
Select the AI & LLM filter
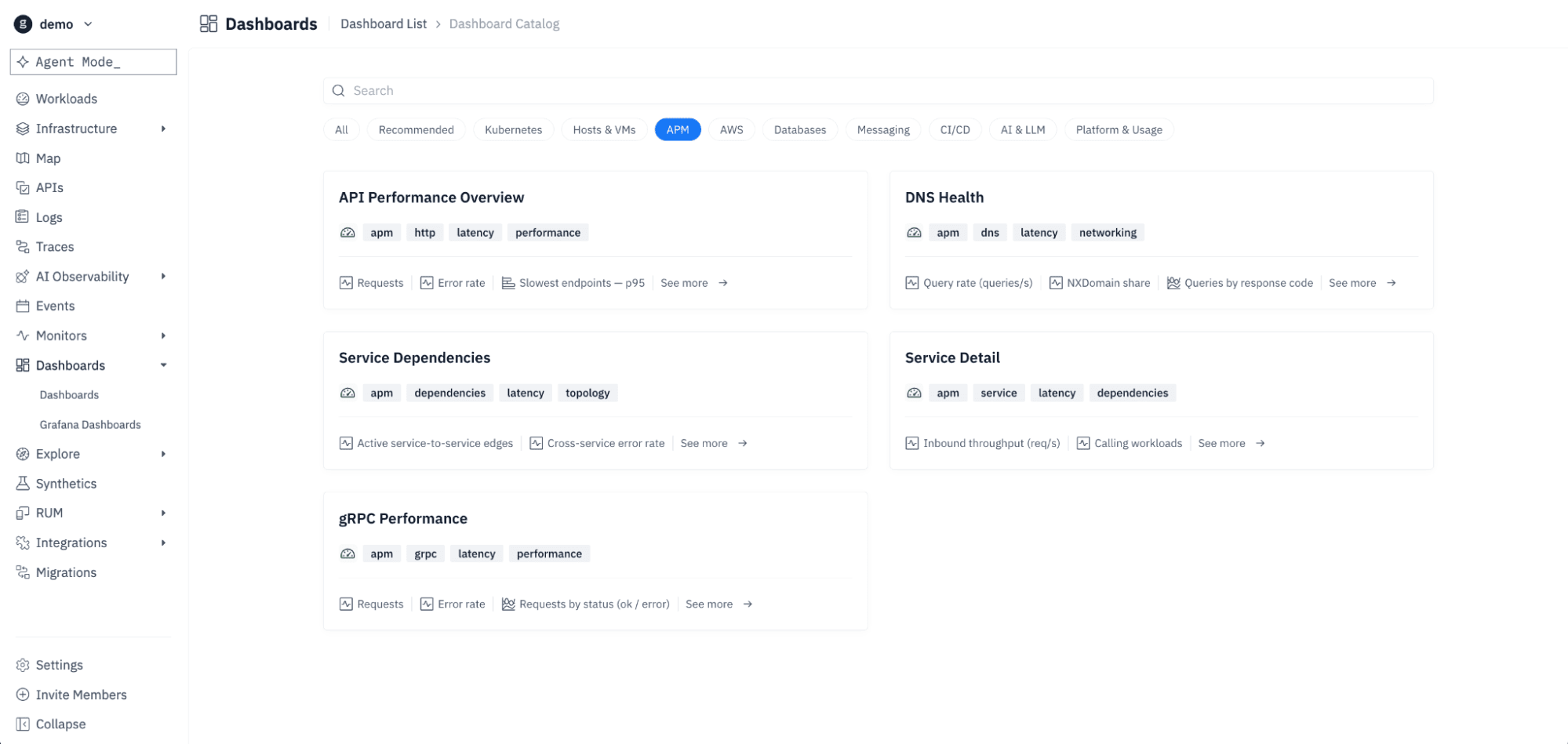click(1023, 130)
